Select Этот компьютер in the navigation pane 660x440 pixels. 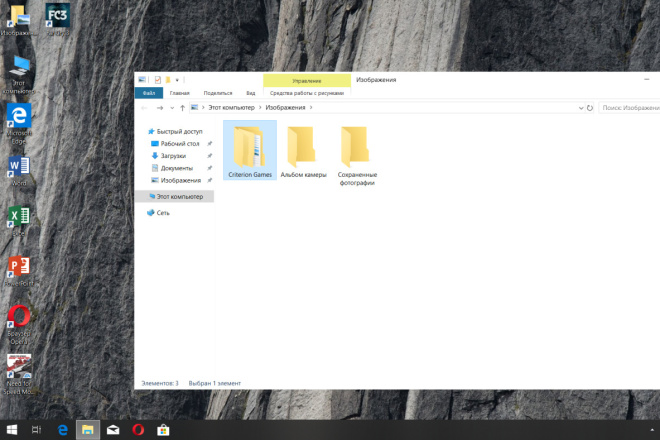tap(174, 196)
